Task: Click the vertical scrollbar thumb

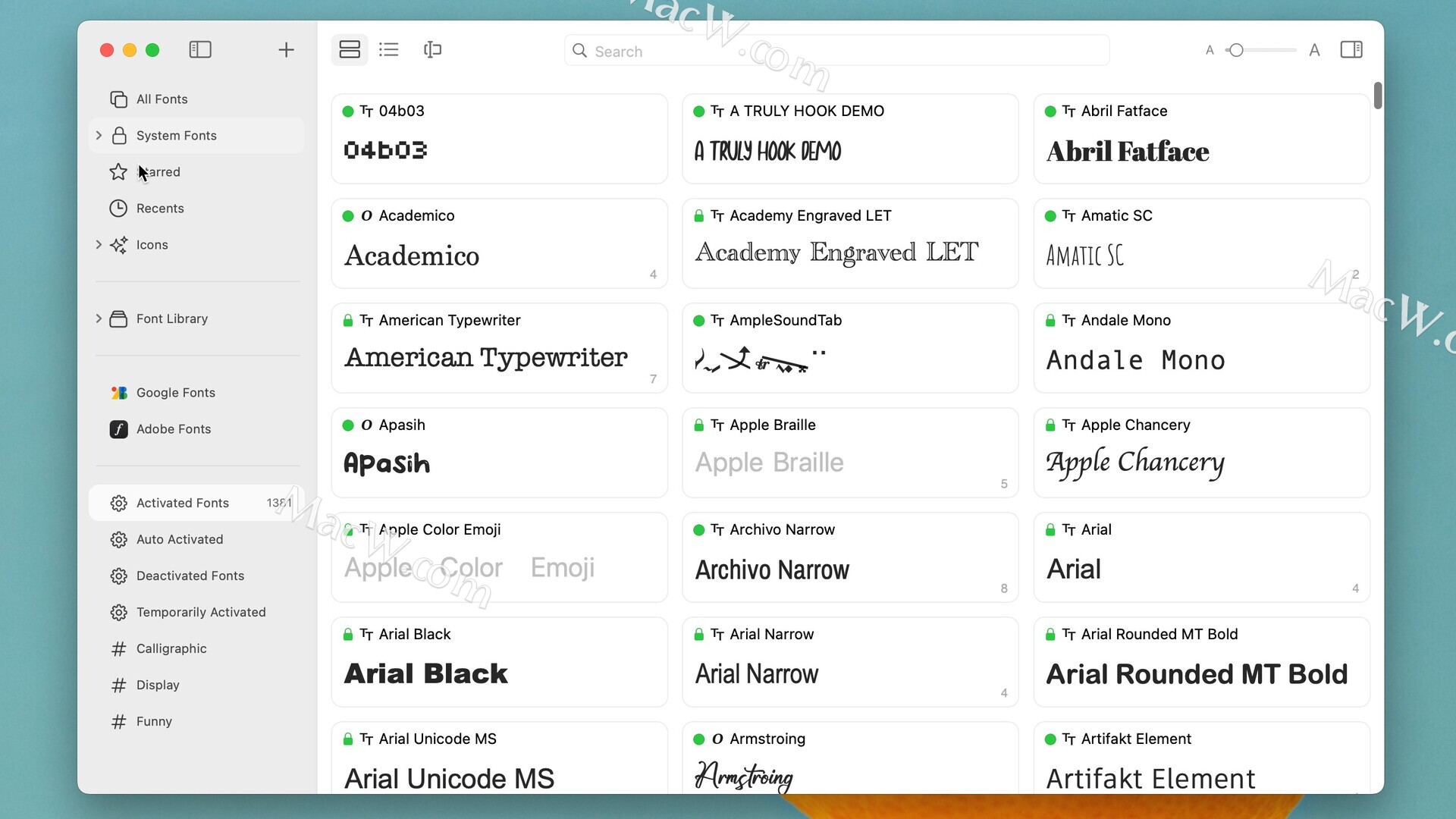Action: 1378,96
